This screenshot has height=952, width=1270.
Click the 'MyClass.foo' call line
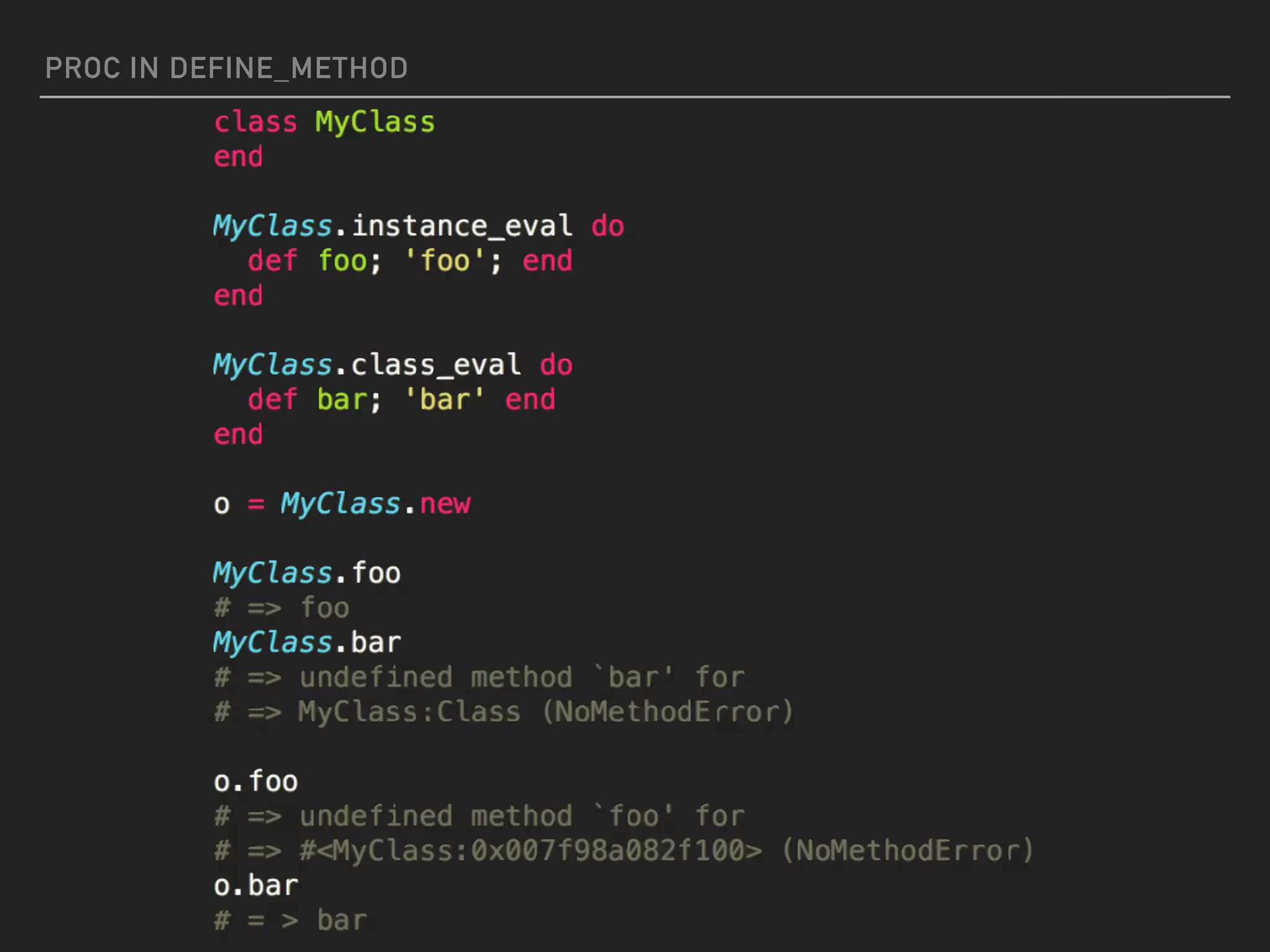click(x=307, y=573)
